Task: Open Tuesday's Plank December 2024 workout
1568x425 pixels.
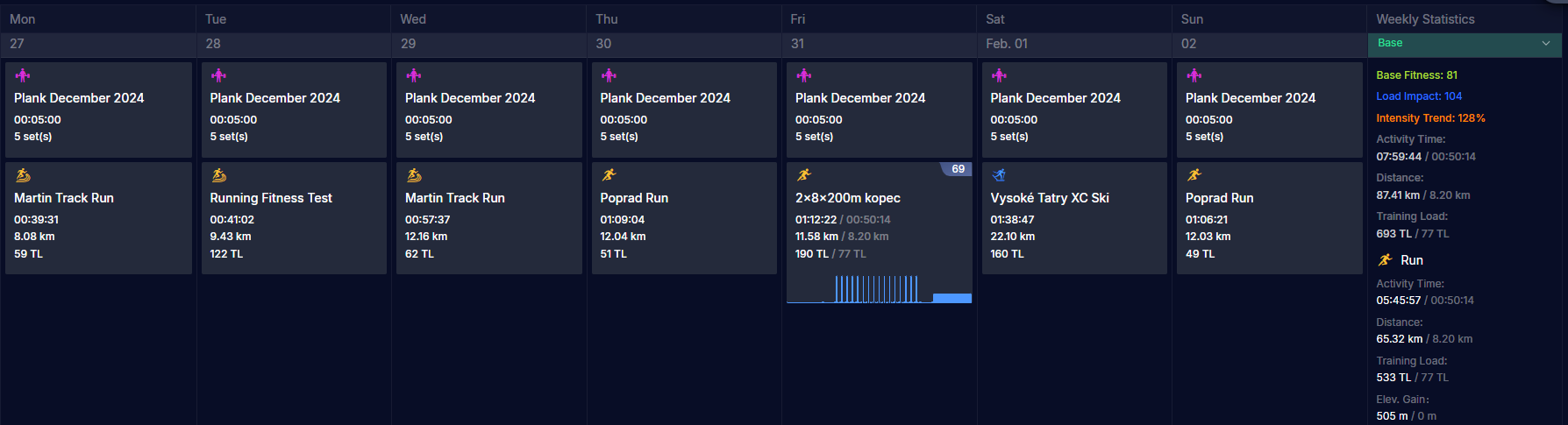Action: point(294,110)
